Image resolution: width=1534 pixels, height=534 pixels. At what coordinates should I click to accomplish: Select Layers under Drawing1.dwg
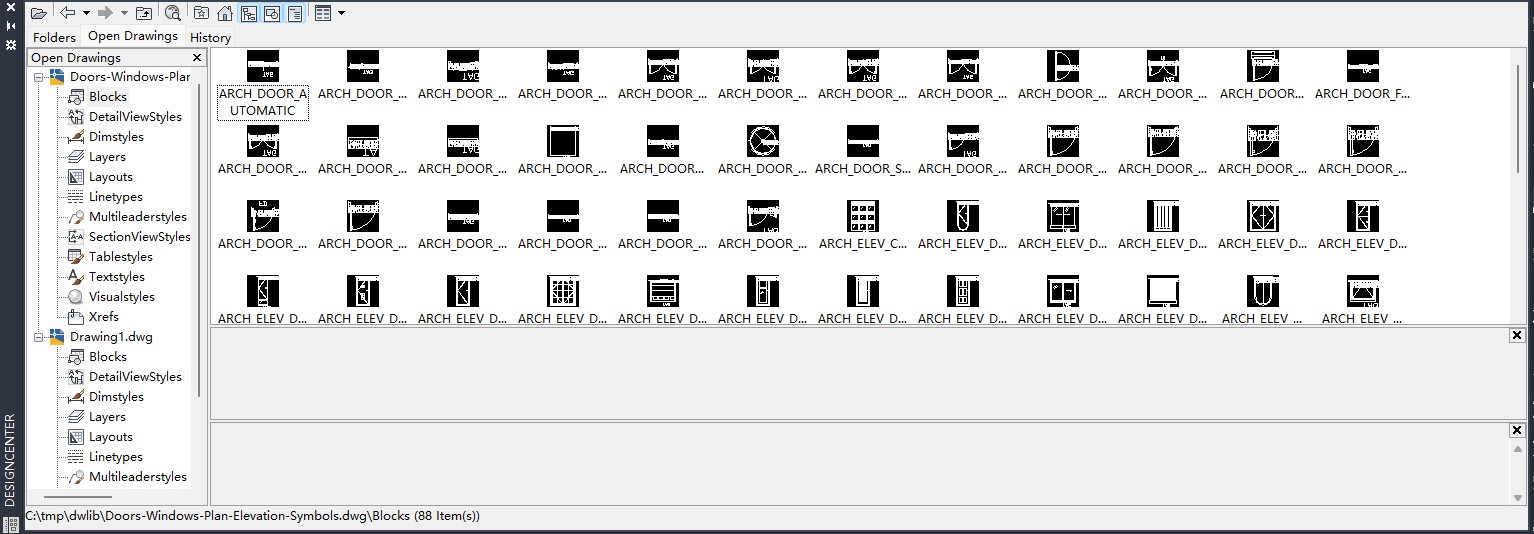(107, 417)
